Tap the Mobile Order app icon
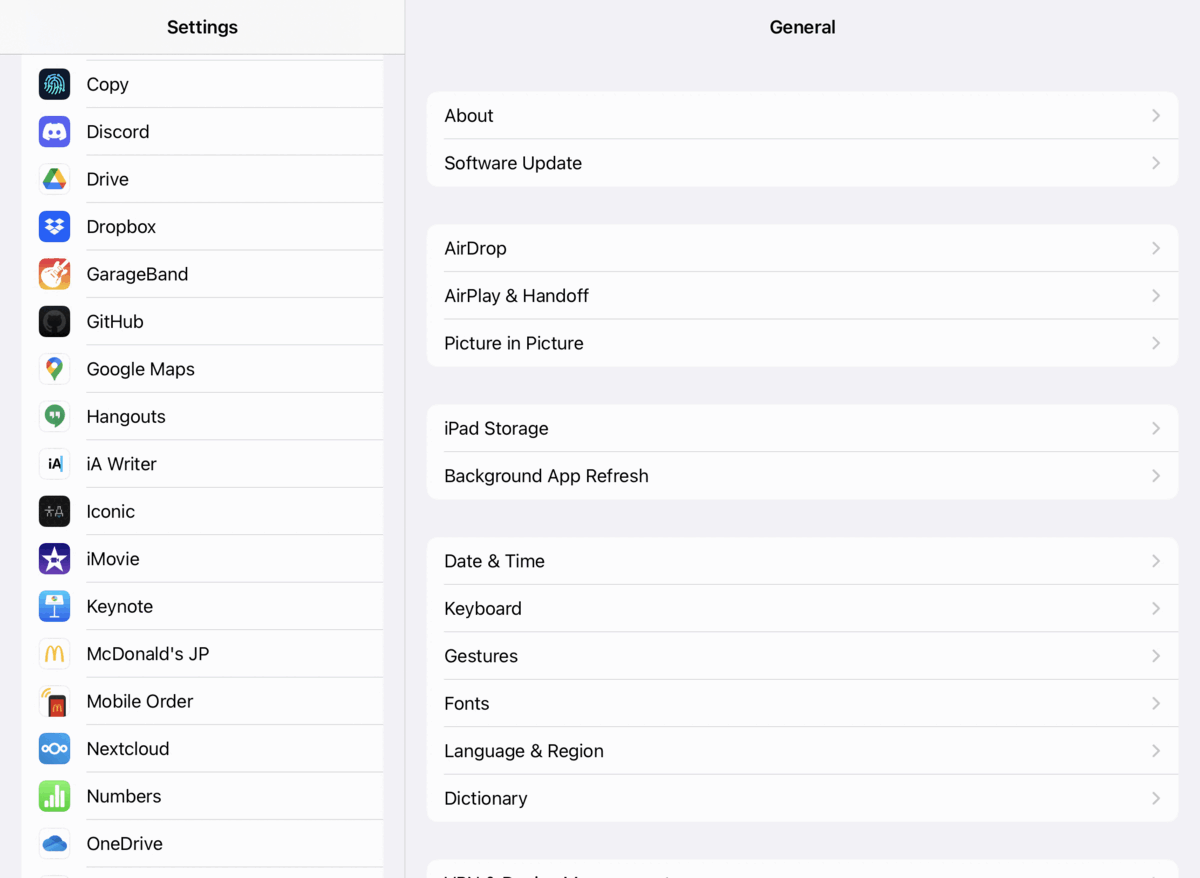 click(x=54, y=701)
